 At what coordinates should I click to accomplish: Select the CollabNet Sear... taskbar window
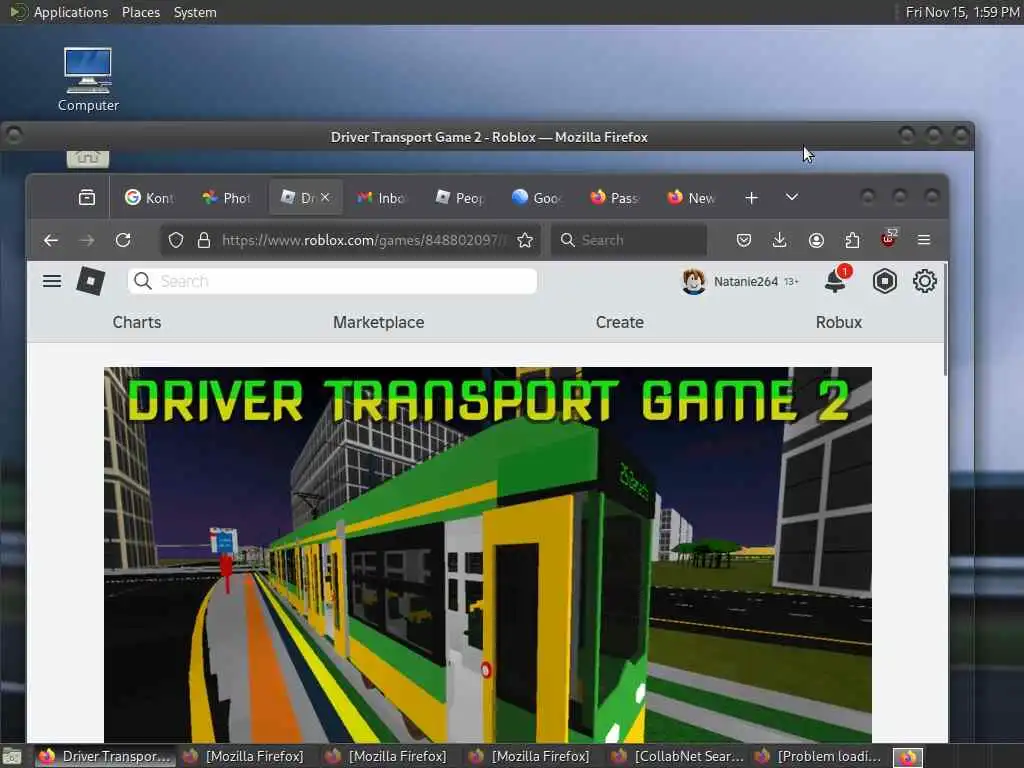coord(677,756)
